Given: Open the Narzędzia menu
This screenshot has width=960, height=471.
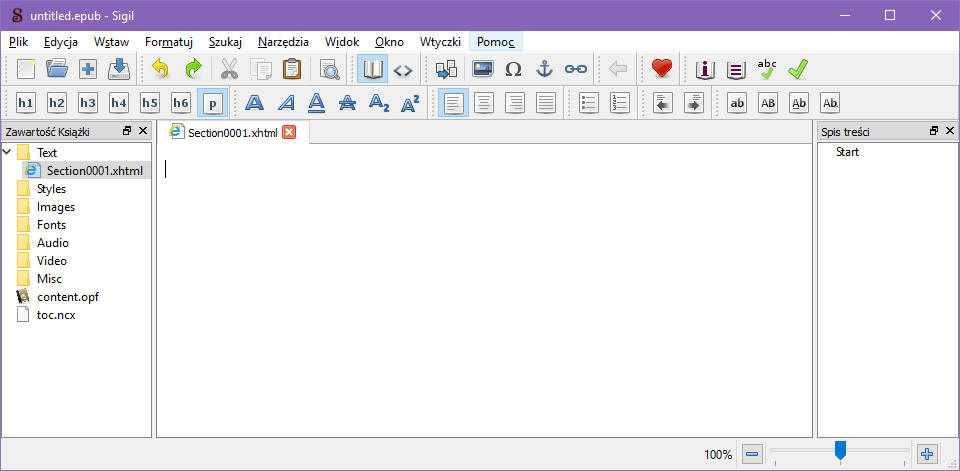Looking at the screenshot, I should pyautogui.click(x=284, y=42).
